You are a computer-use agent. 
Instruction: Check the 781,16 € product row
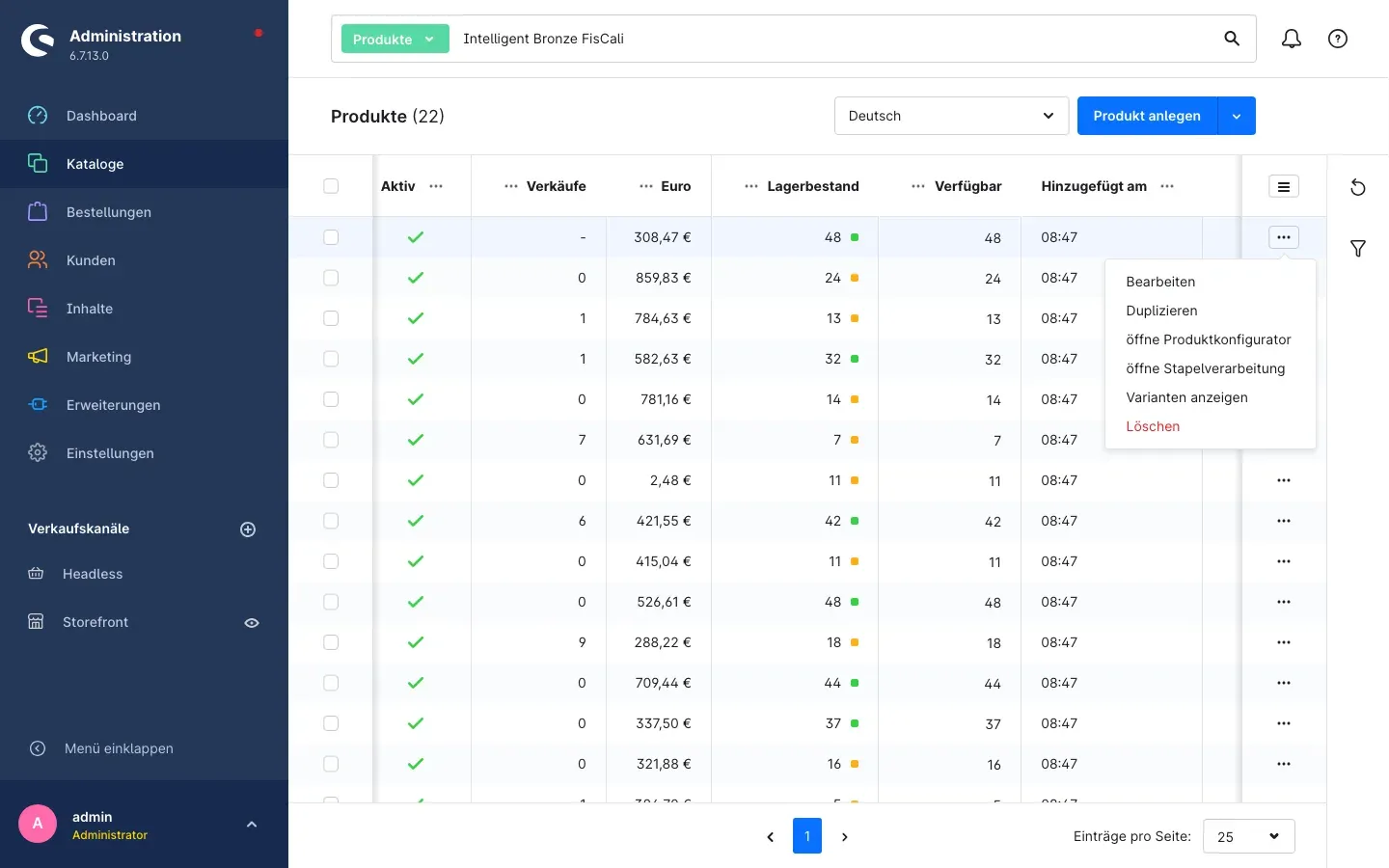(331, 399)
